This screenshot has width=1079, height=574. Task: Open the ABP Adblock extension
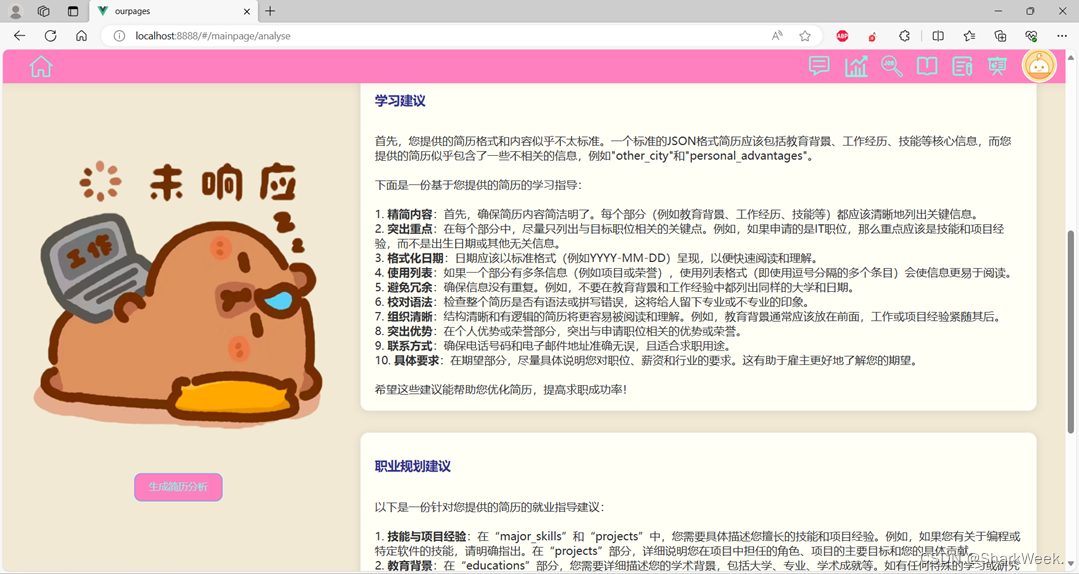(842, 36)
